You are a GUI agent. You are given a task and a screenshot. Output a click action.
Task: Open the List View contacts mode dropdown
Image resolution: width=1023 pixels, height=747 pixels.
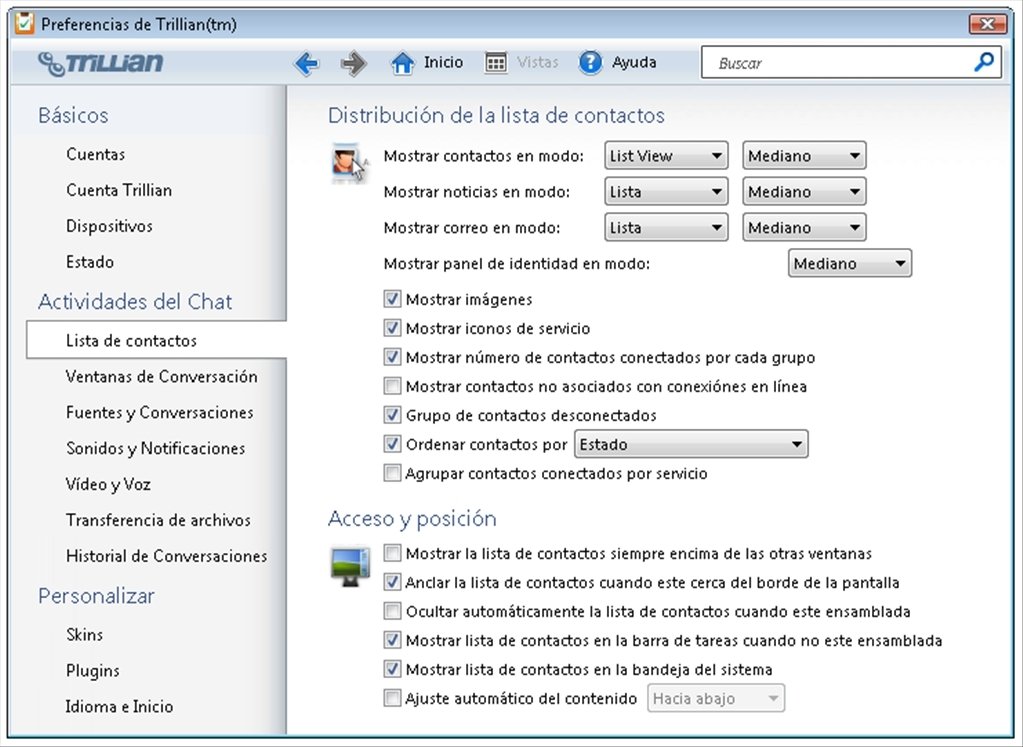pos(666,156)
